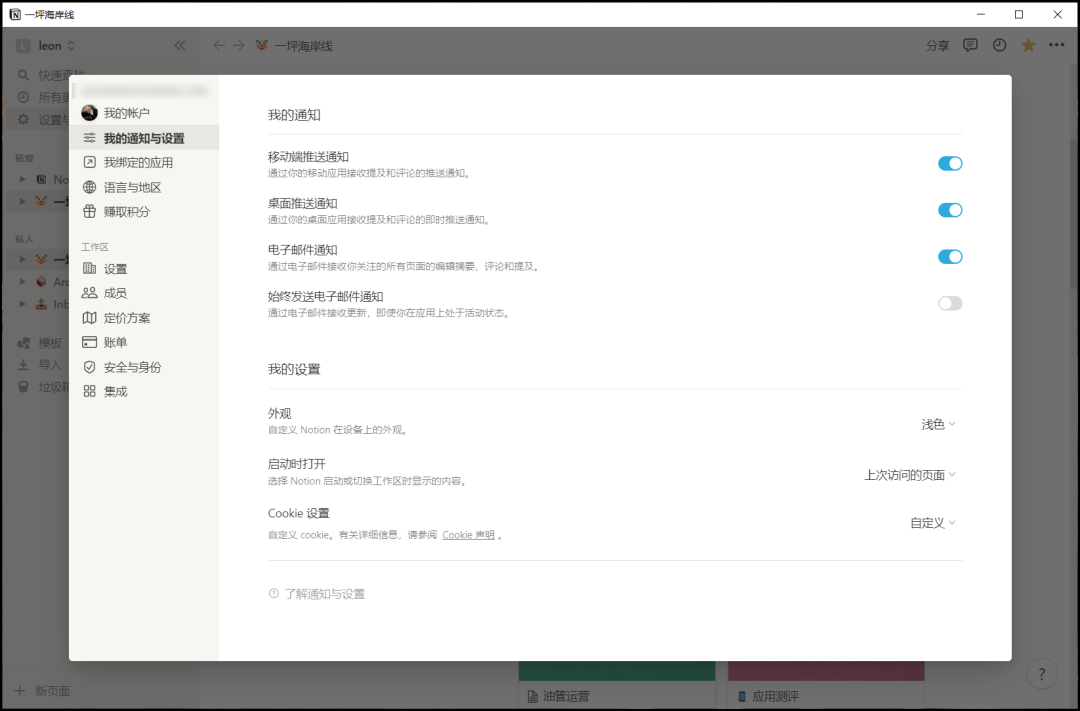
Task: Enable 始终发送电子邮件通知 switch
Action: [950, 303]
